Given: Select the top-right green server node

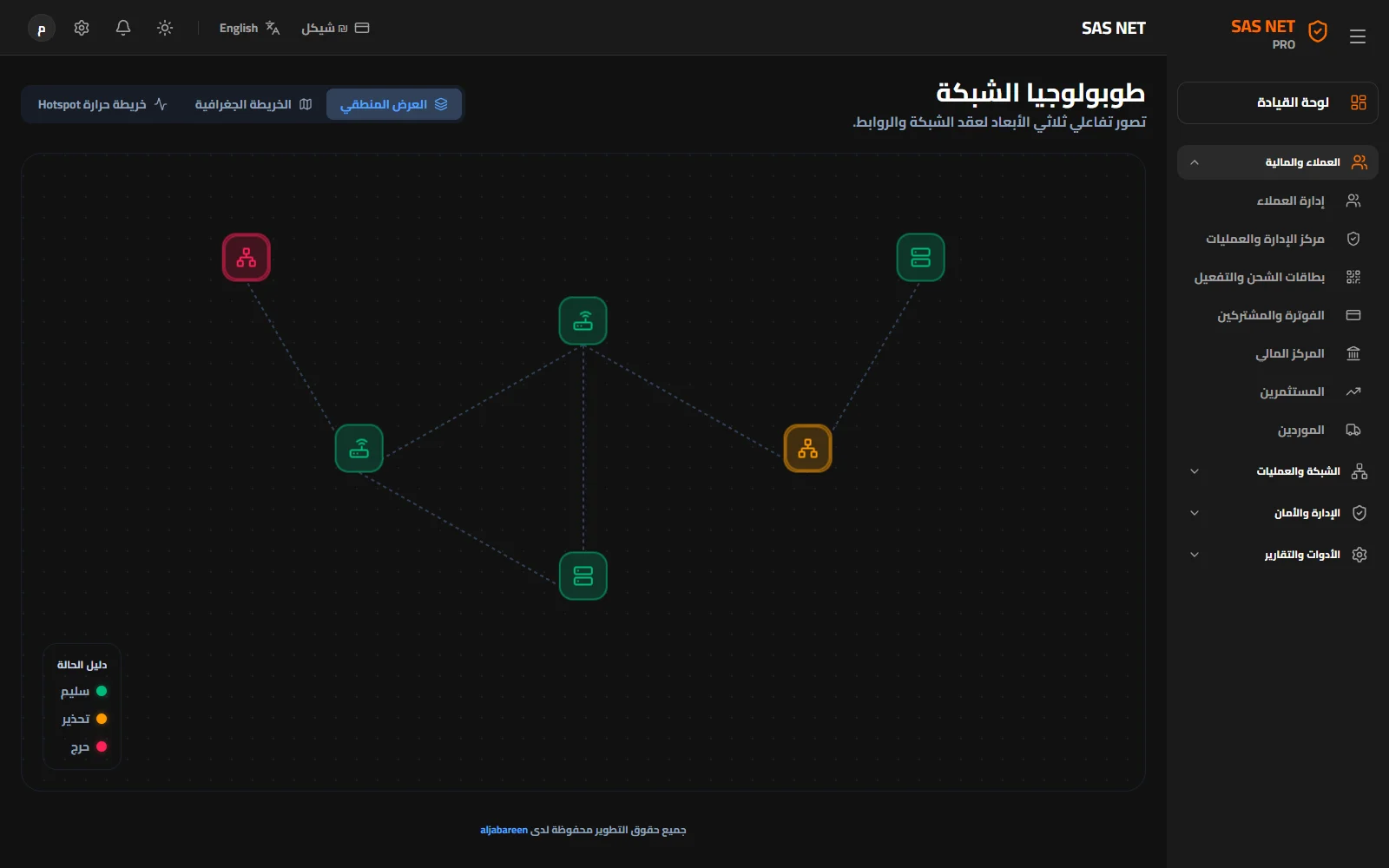Looking at the screenshot, I should pyautogui.click(x=921, y=258).
